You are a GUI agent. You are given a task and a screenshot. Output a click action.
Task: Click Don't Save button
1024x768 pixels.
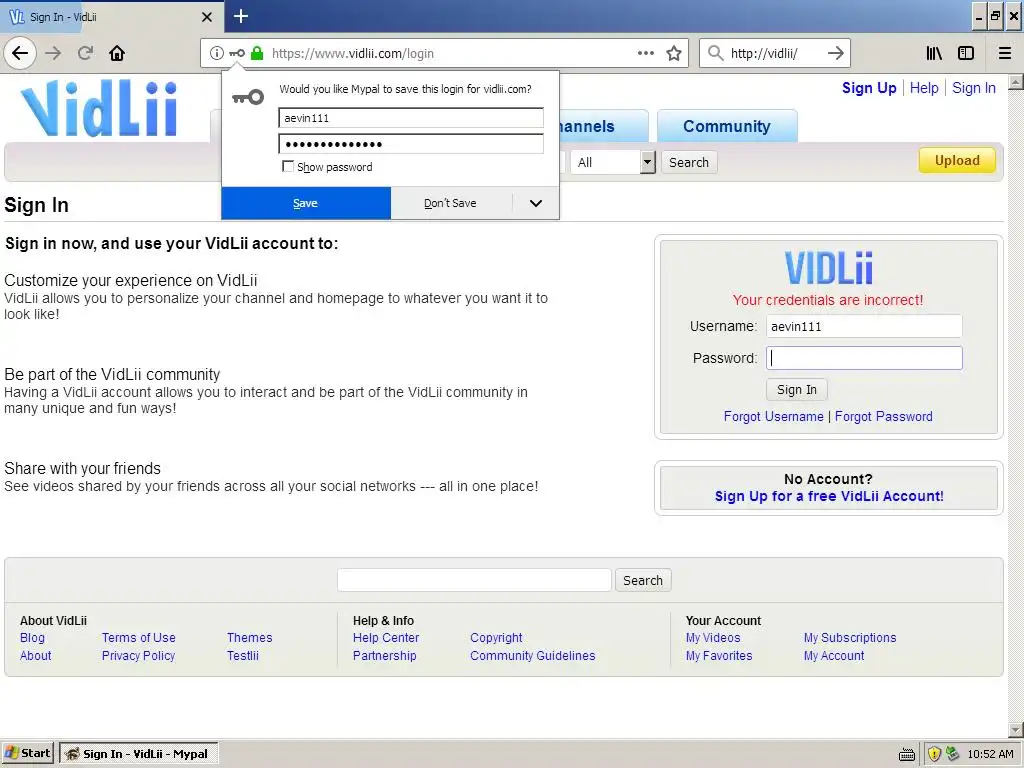pos(451,203)
